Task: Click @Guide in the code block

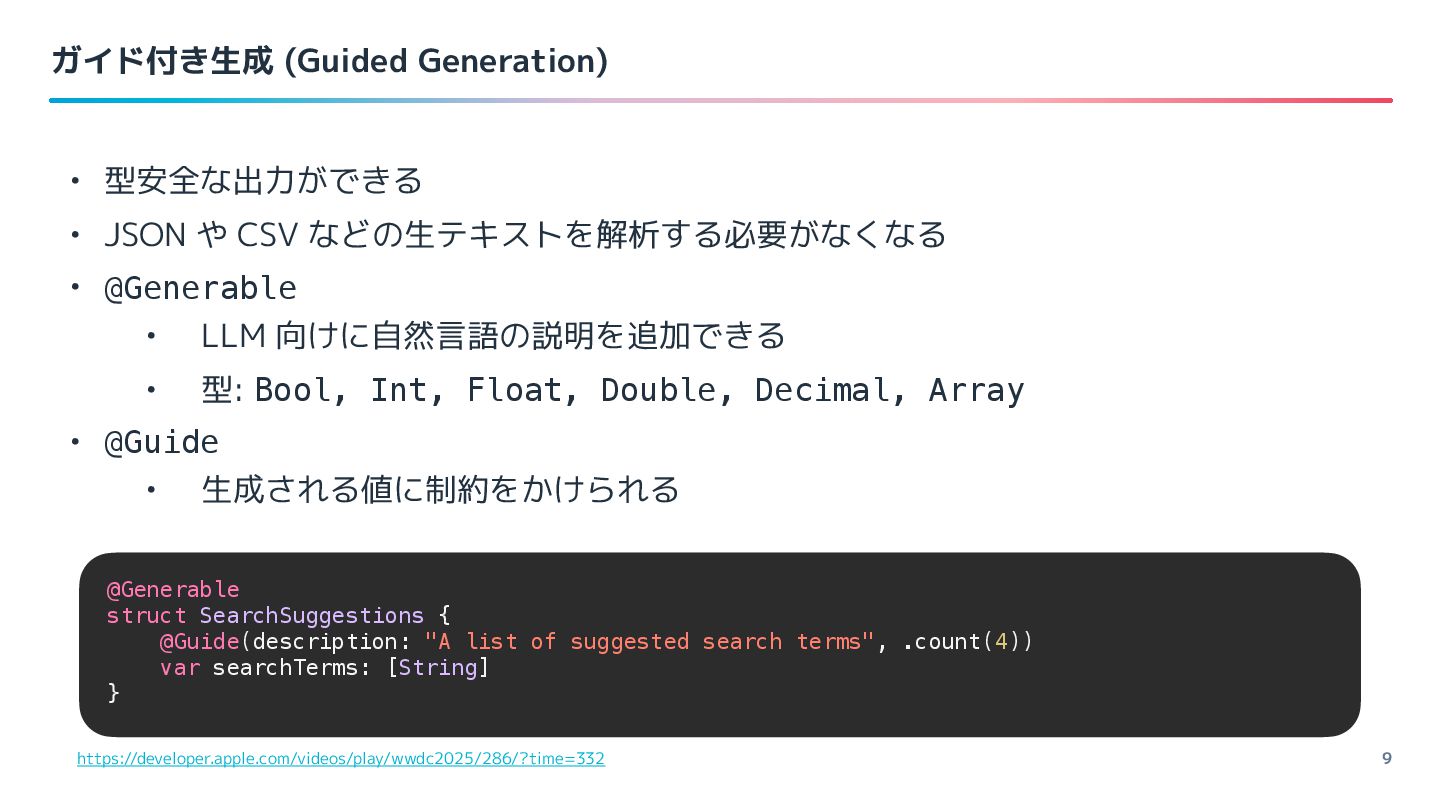Action: 199,641
